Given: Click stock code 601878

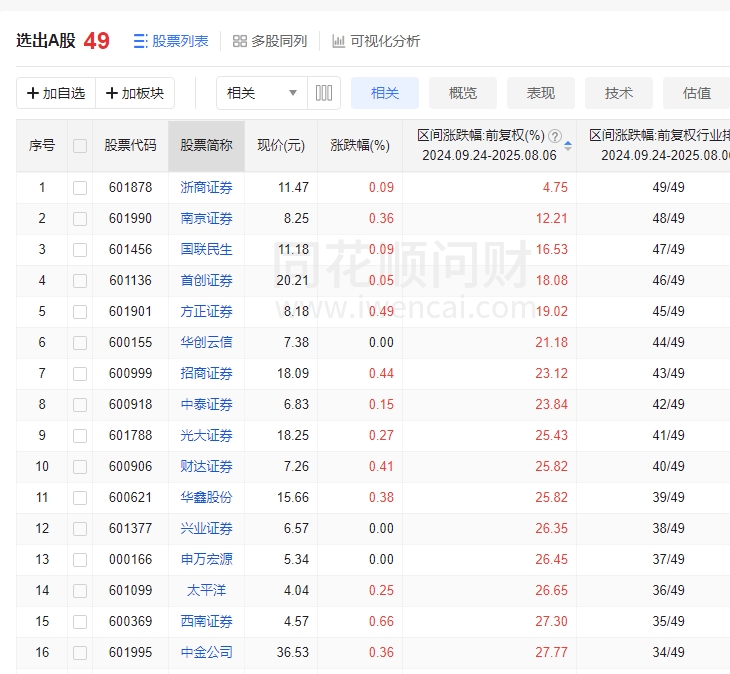Looking at the screenshot, I should pyautogui.click(x=130, y=188).
